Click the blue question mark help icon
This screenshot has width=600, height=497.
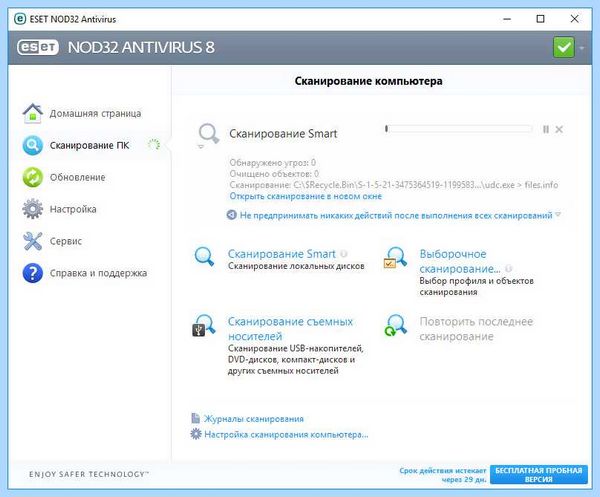pos(33,273)
